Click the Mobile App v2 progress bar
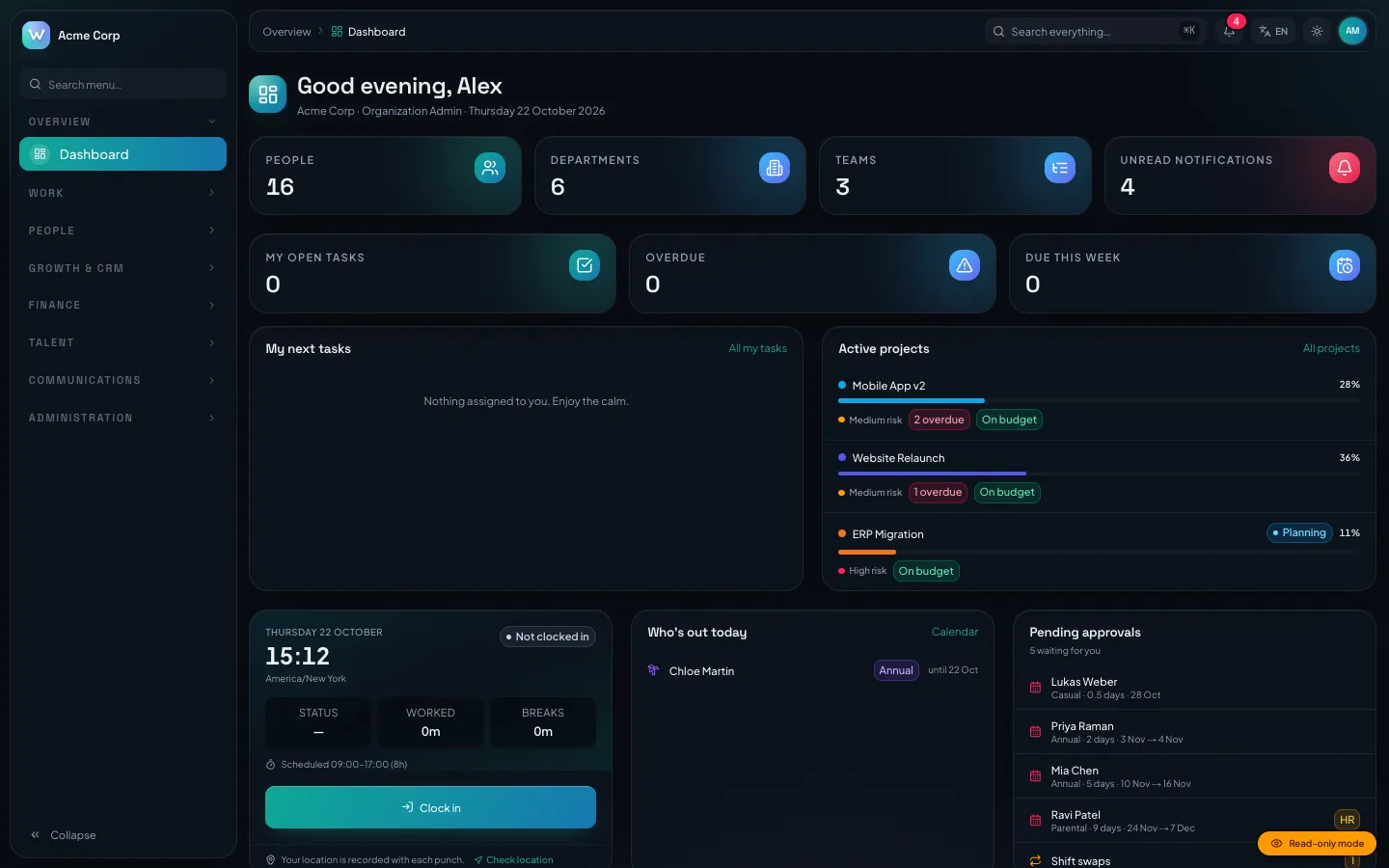This screenshot has height=868, width=1389. click(1099, 400)
